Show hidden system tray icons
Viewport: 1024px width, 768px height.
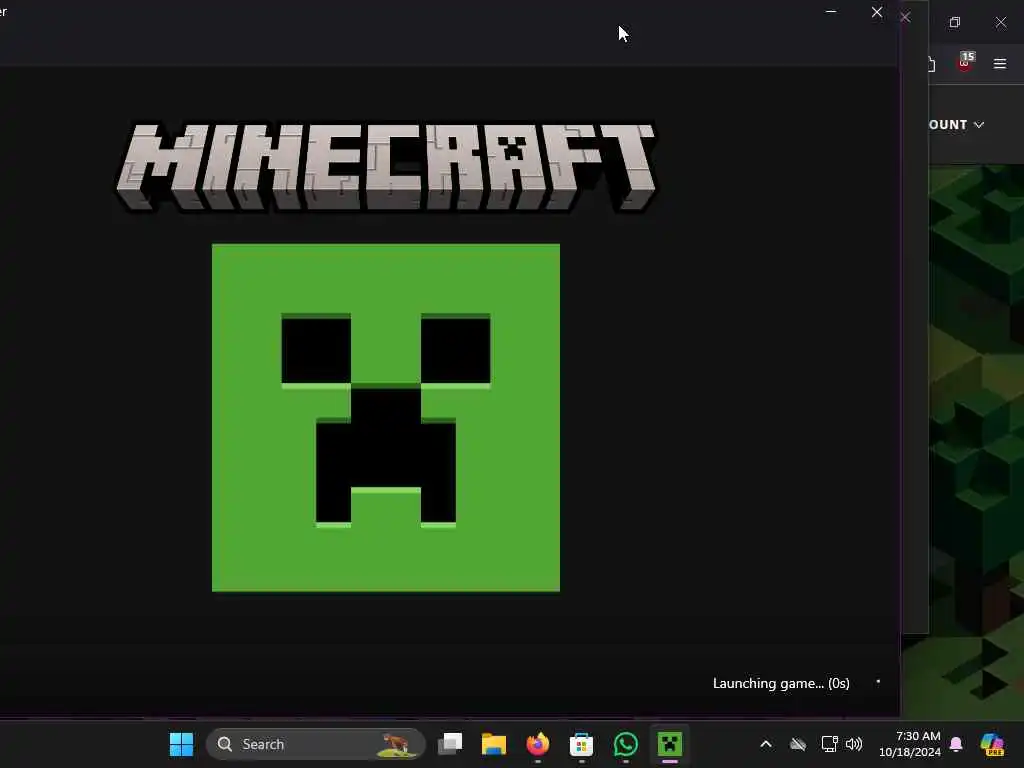[766, 744]
